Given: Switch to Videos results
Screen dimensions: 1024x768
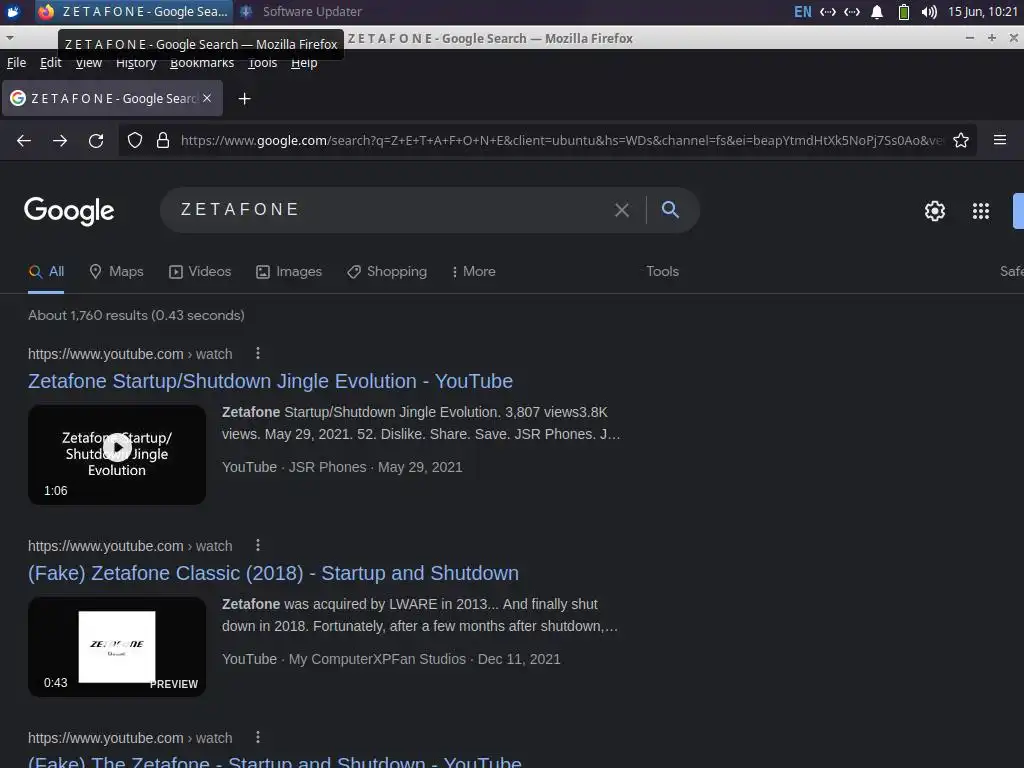Looking at the screenshot, I should point(200,272).
